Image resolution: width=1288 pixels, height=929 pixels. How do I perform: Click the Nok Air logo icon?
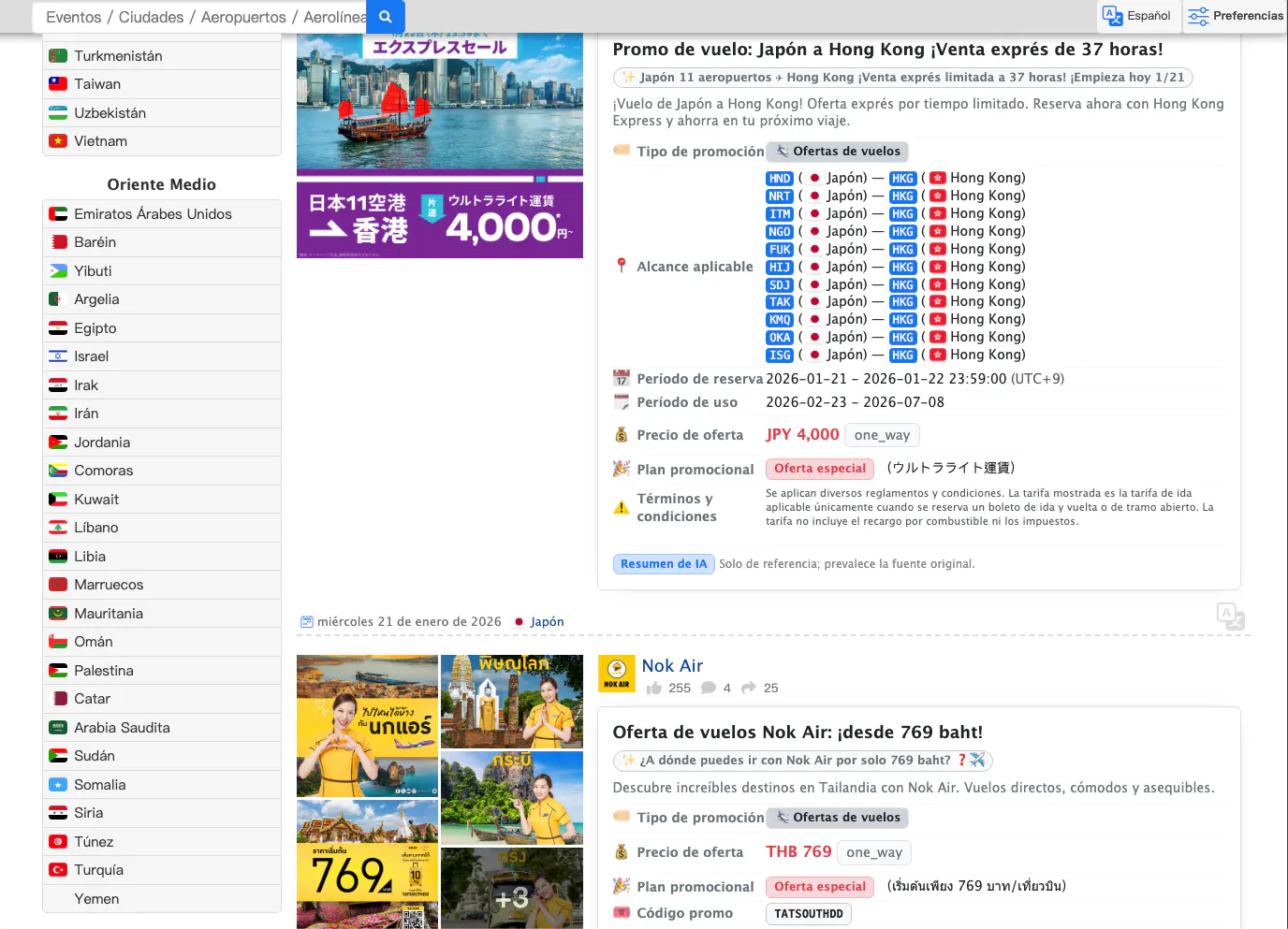tap(616, 673)
